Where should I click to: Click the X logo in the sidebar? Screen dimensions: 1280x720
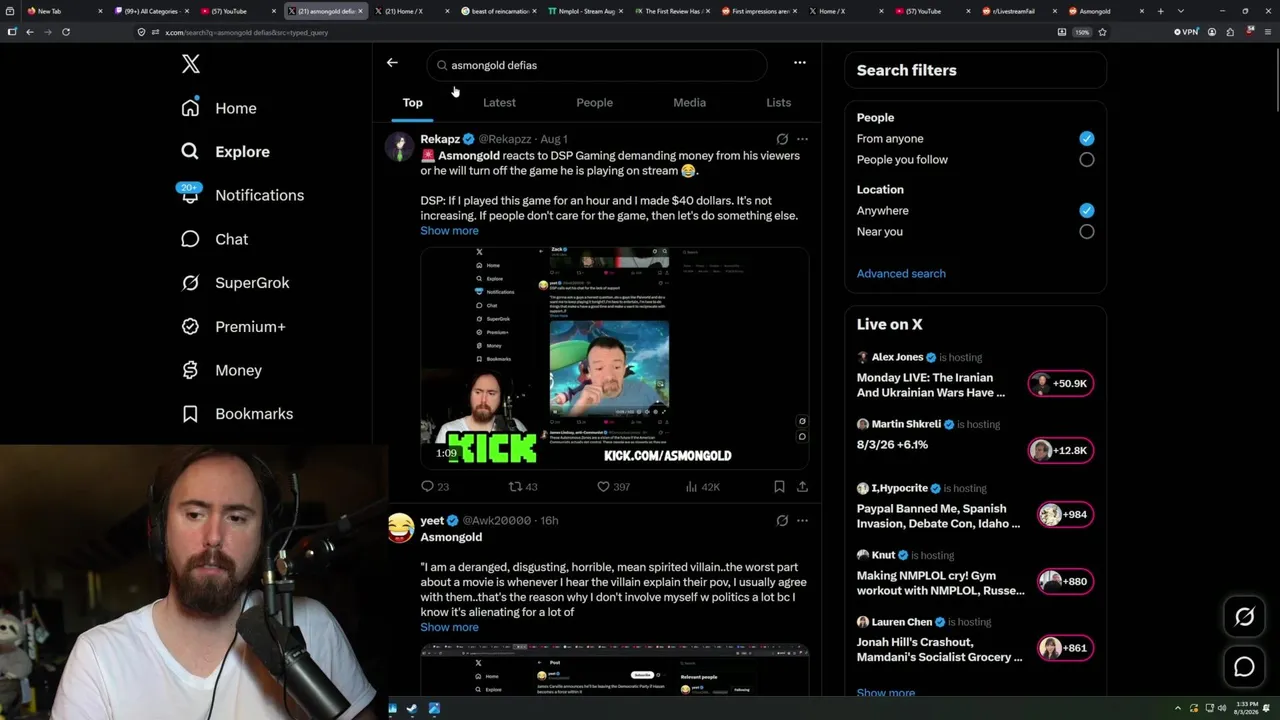click(x=191, y=65)
